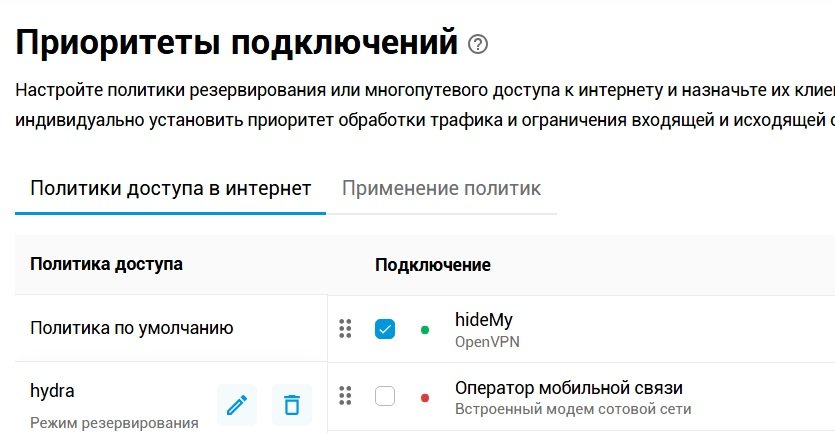Click the Оператор мобильной связи connection name
This screenshot has width=835, height=433.
coord(568,388)
